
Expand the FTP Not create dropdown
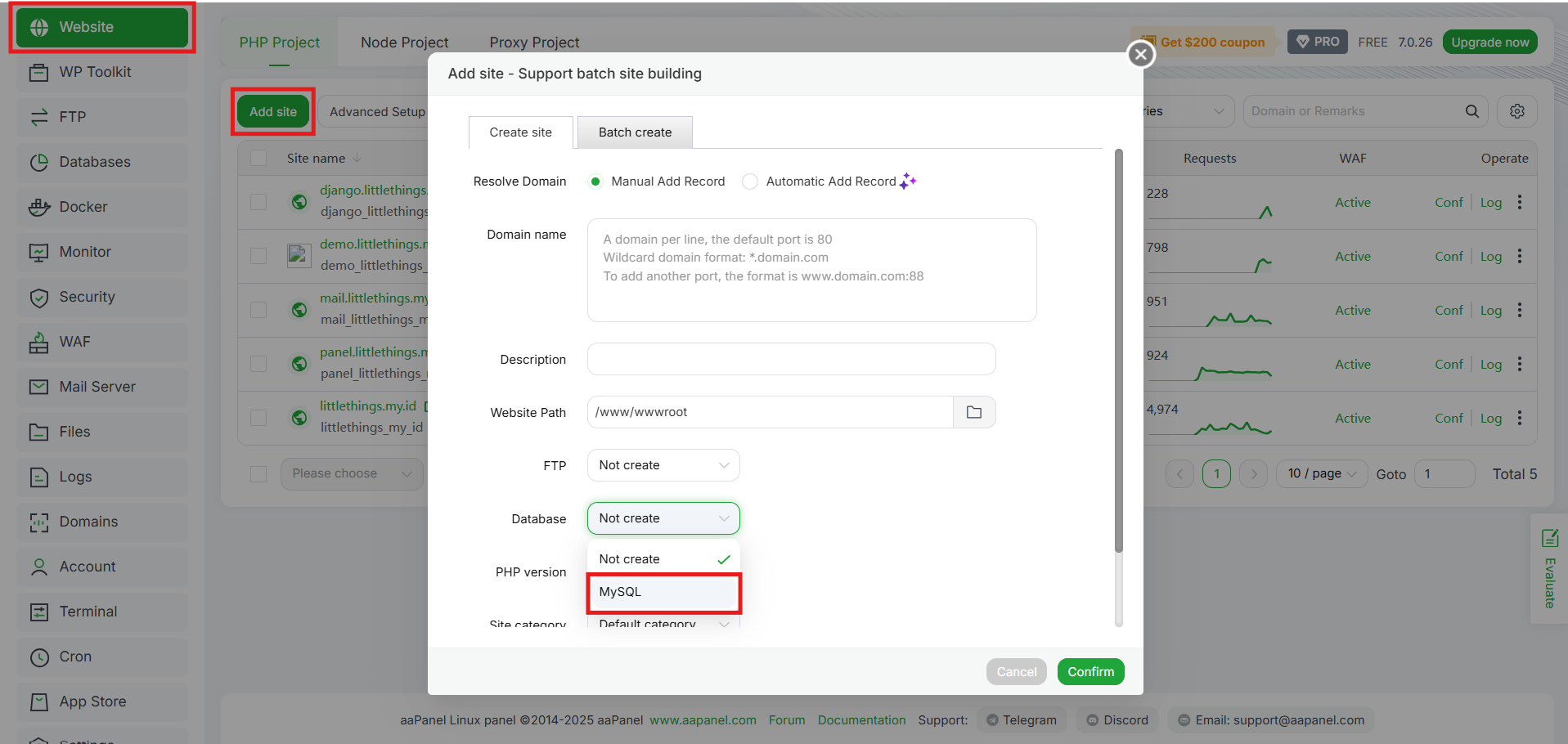(663, 465)
